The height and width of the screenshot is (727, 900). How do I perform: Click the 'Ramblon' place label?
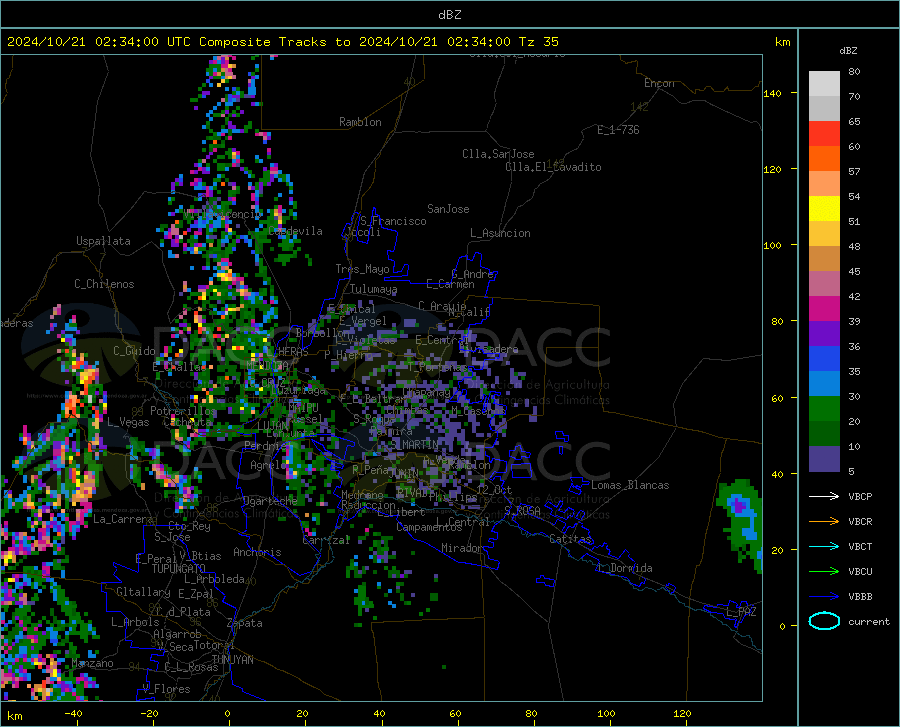point(360,122)
